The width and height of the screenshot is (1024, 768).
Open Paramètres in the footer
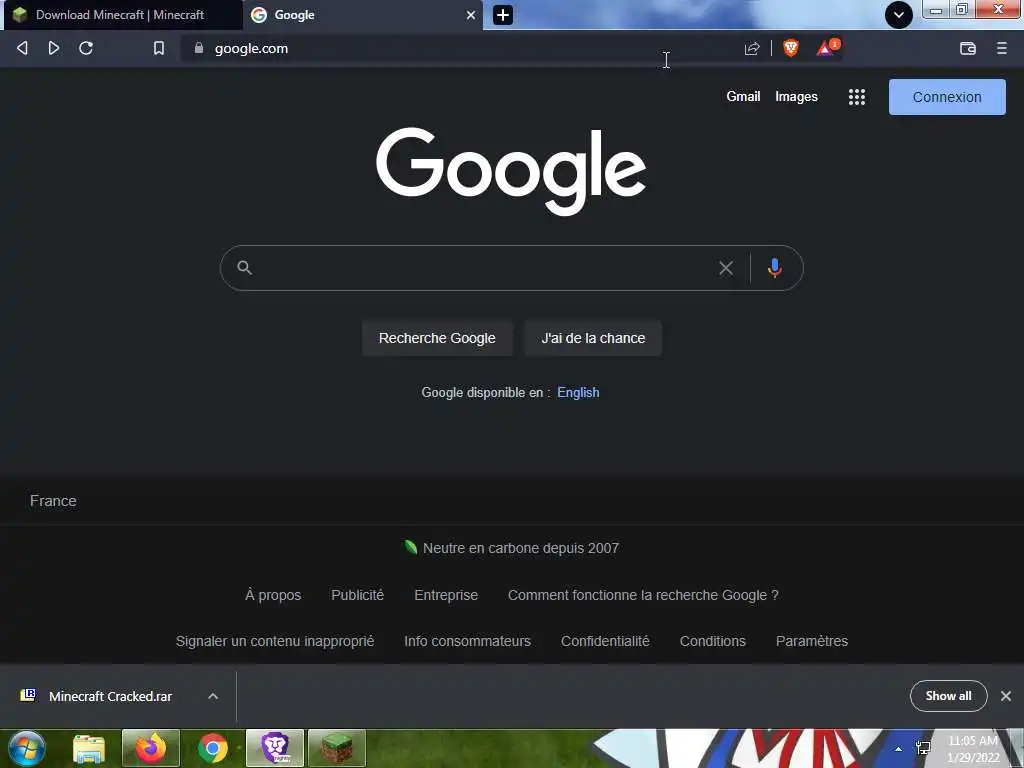pyautogui.click(x=812, y=641)
